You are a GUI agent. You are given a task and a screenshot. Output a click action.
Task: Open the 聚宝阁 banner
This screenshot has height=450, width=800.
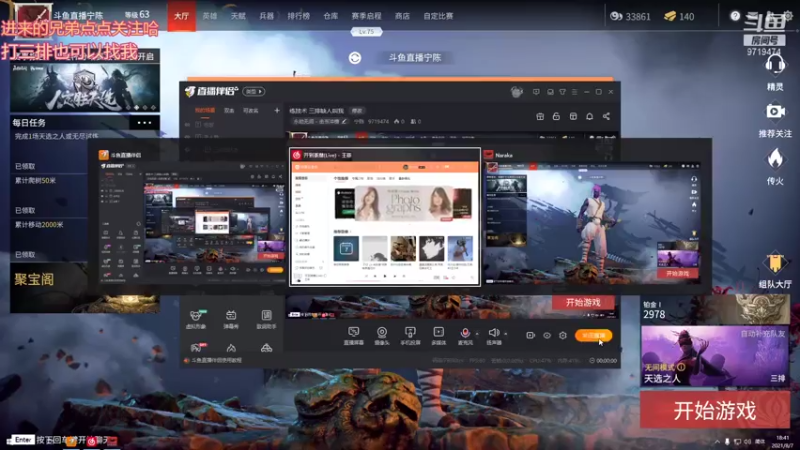click(85, 287)
